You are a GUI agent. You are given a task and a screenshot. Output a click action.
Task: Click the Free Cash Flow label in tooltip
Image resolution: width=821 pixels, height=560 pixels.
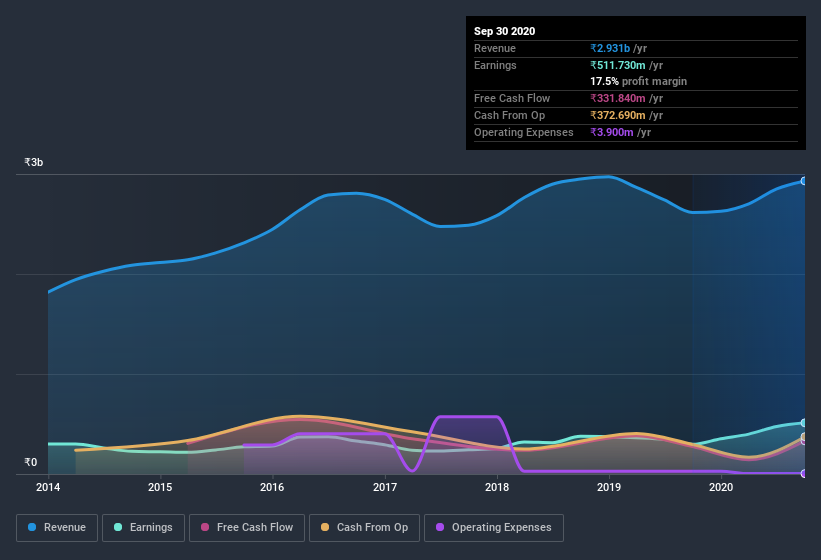click(512, 98)
